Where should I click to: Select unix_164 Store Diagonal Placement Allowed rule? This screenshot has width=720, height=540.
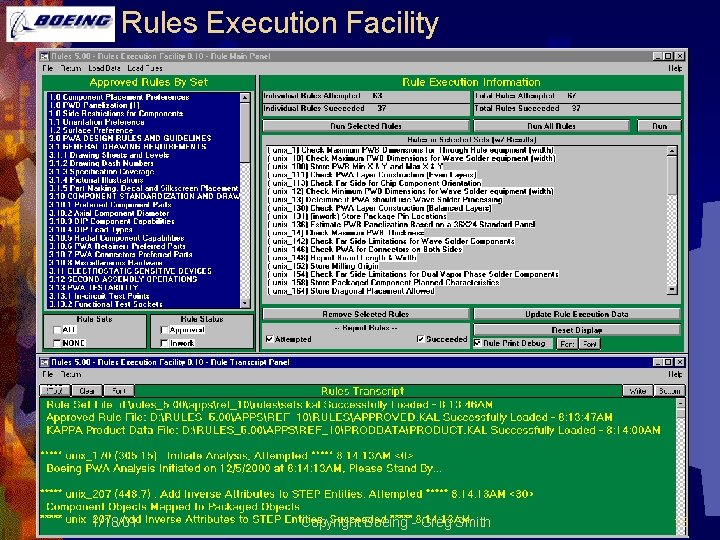click(x=351, y=291)
